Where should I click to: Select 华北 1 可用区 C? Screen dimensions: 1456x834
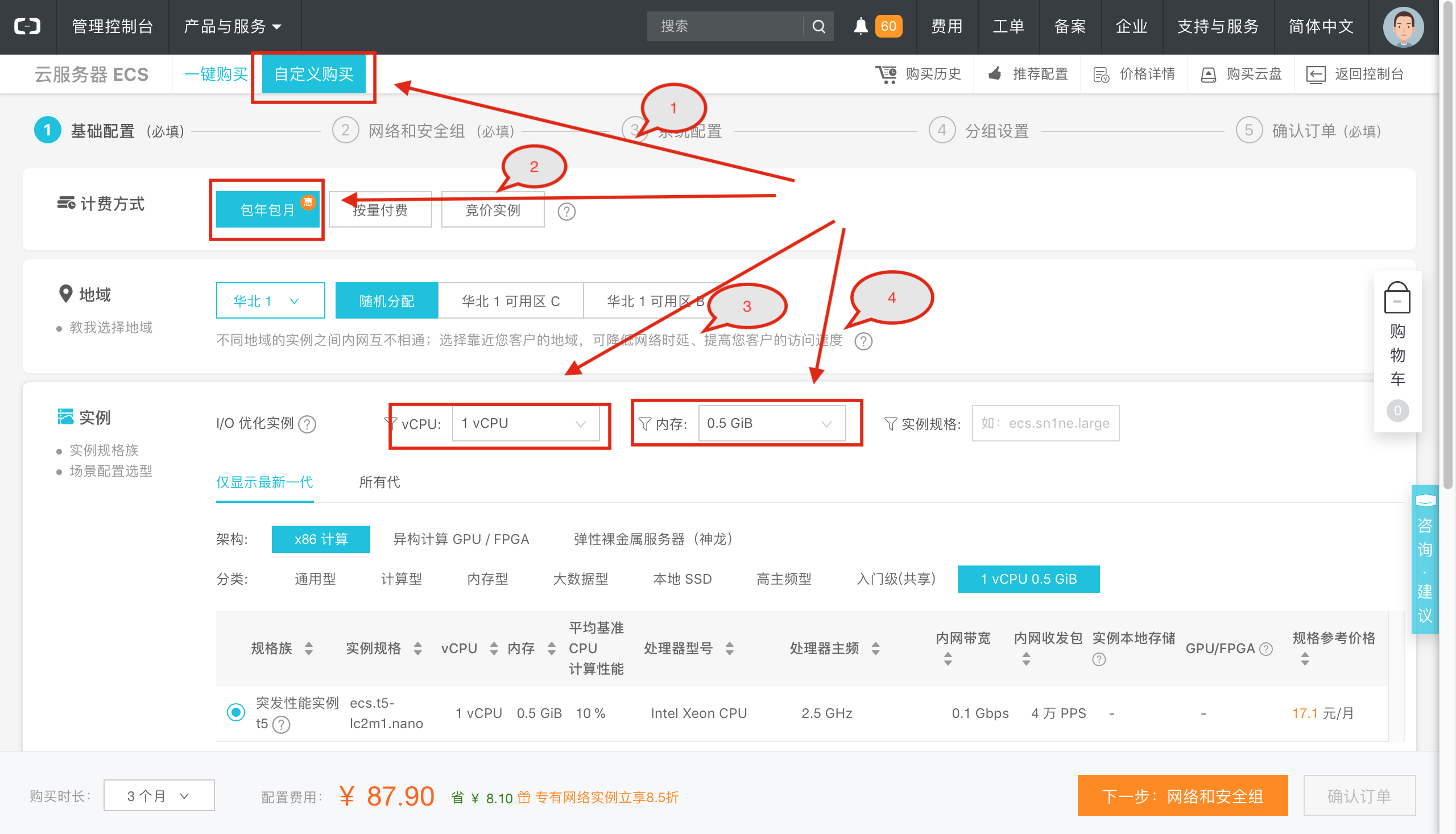[511, 301]
